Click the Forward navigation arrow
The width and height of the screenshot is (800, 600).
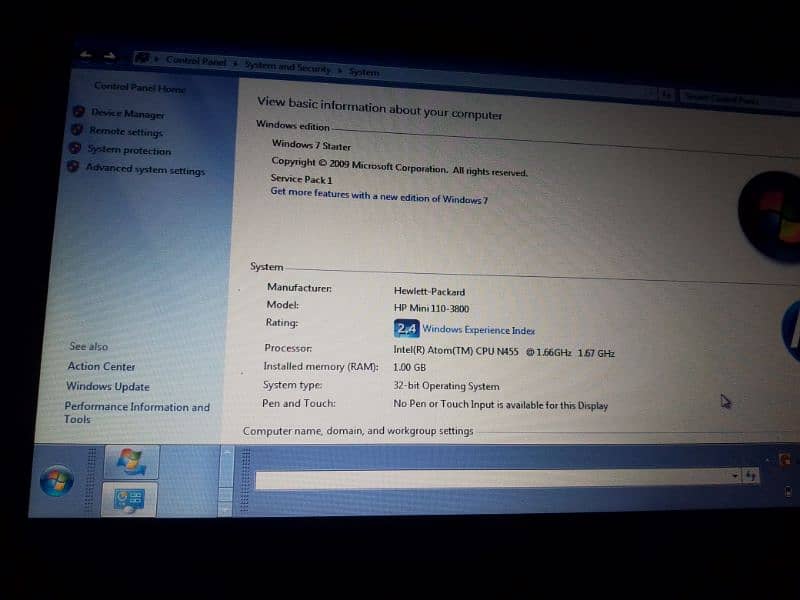pyautogui.click(x=110, y=56)
